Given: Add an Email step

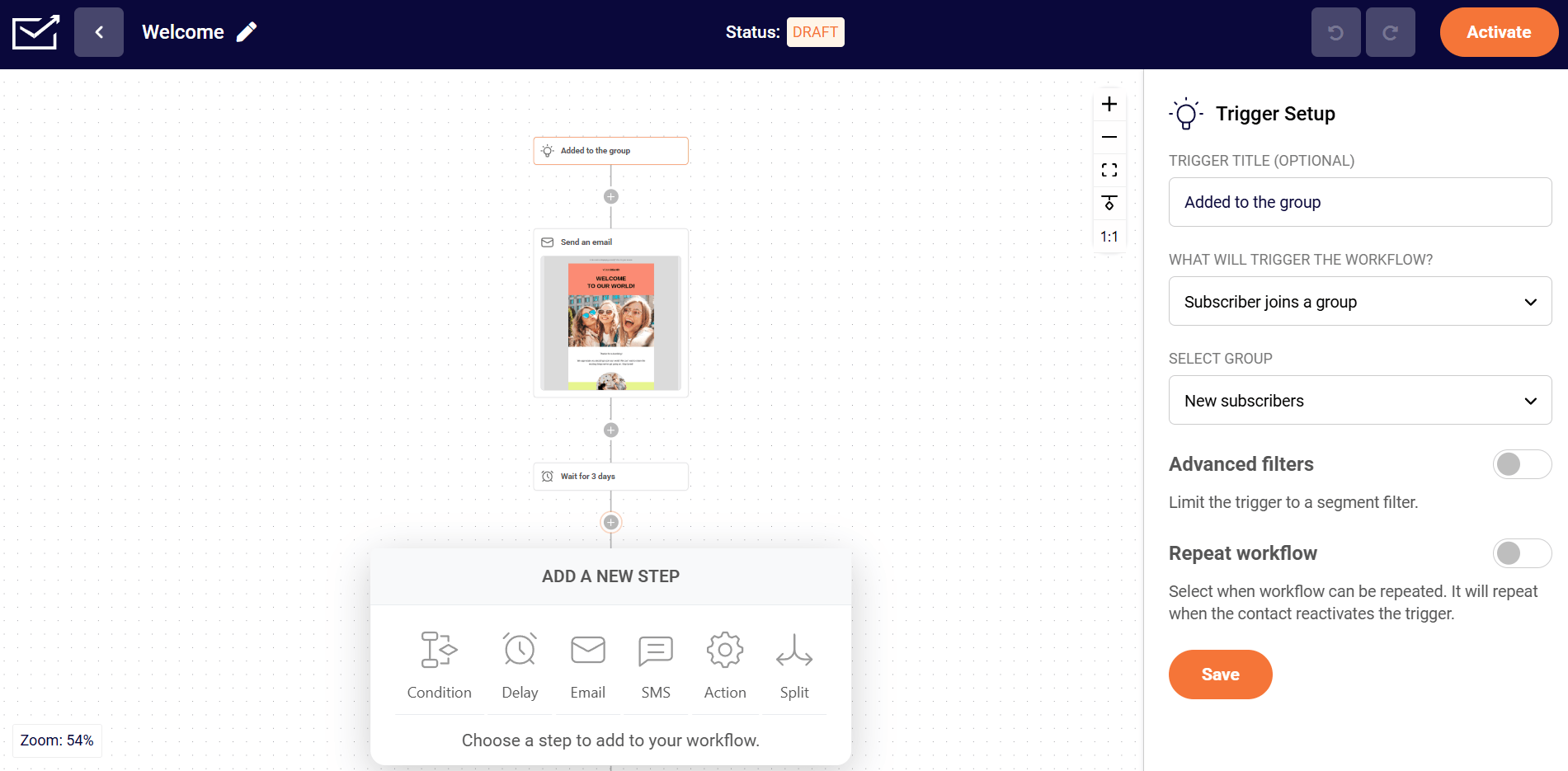Looking at the screenshot, I should 588,666.
